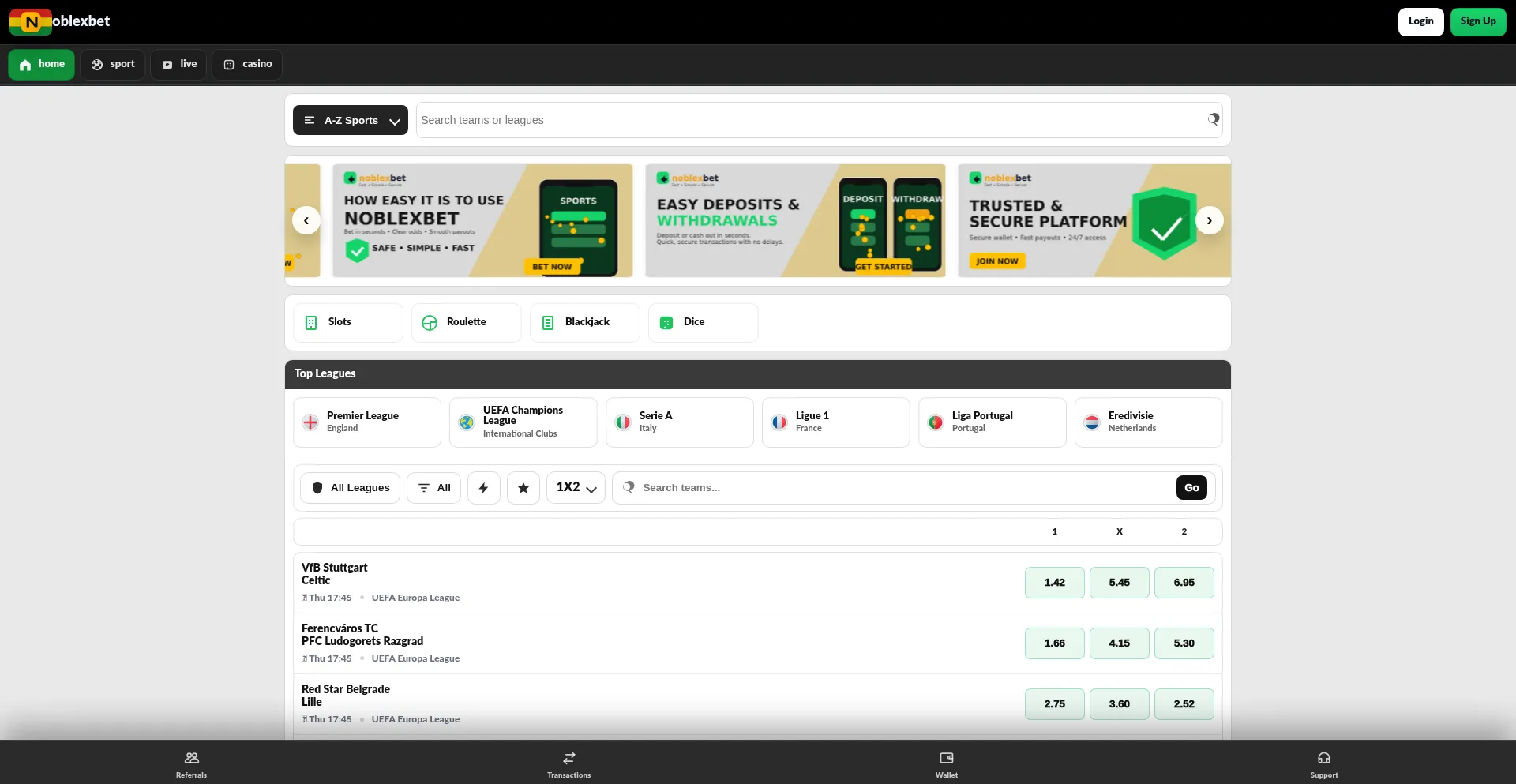This screenshot has height=784, width=1516.
Task: Go to the casino tab
Action: [x=247, y=64]
